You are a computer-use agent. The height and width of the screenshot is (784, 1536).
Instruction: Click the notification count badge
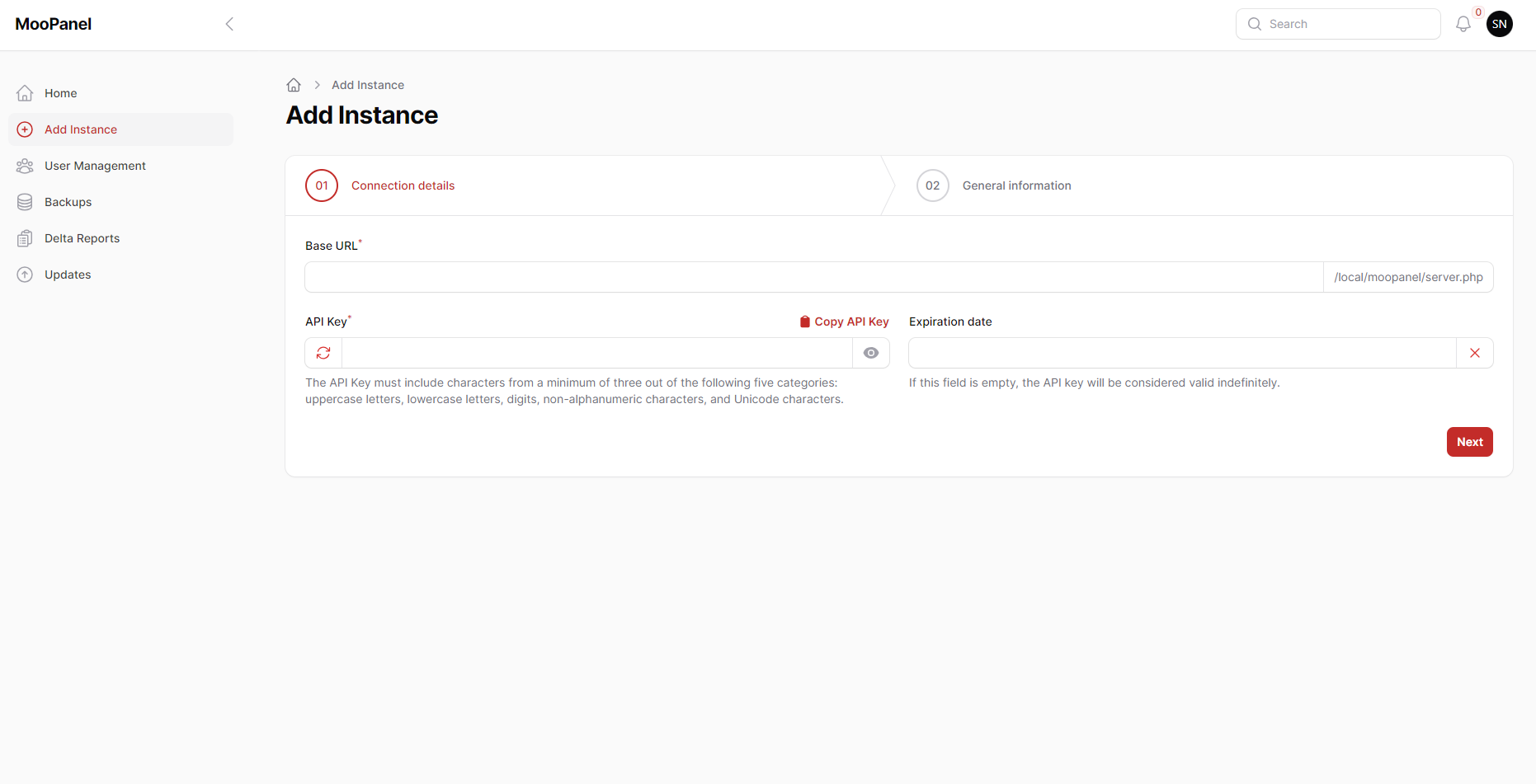(x=1478, y=12)
